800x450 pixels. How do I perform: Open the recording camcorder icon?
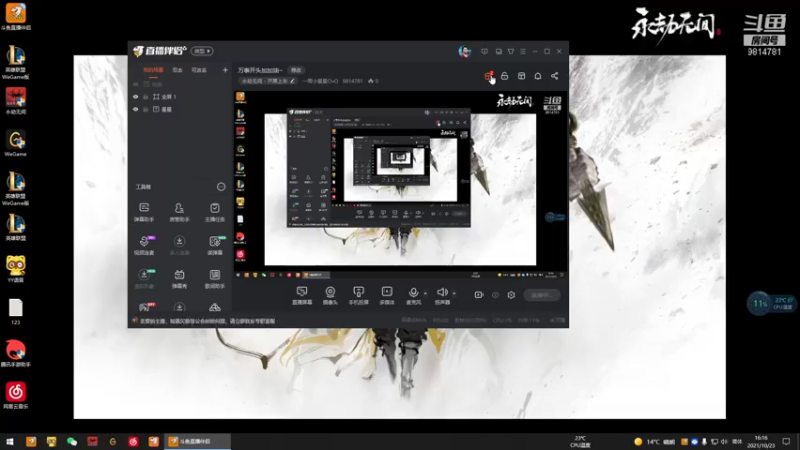479,295
